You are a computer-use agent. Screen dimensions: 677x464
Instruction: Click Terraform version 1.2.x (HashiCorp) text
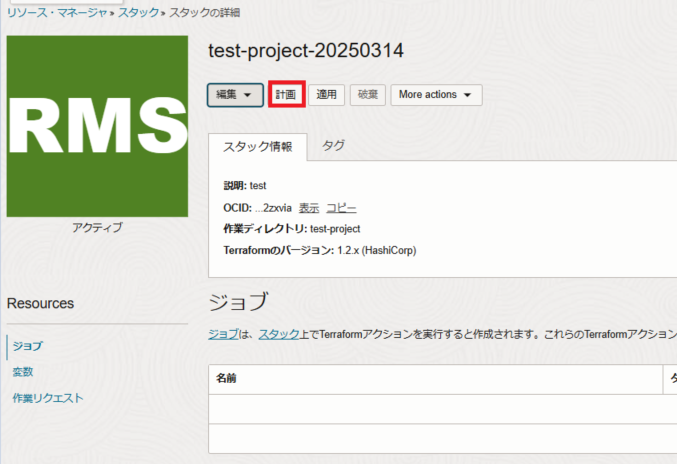coord(376,250)
